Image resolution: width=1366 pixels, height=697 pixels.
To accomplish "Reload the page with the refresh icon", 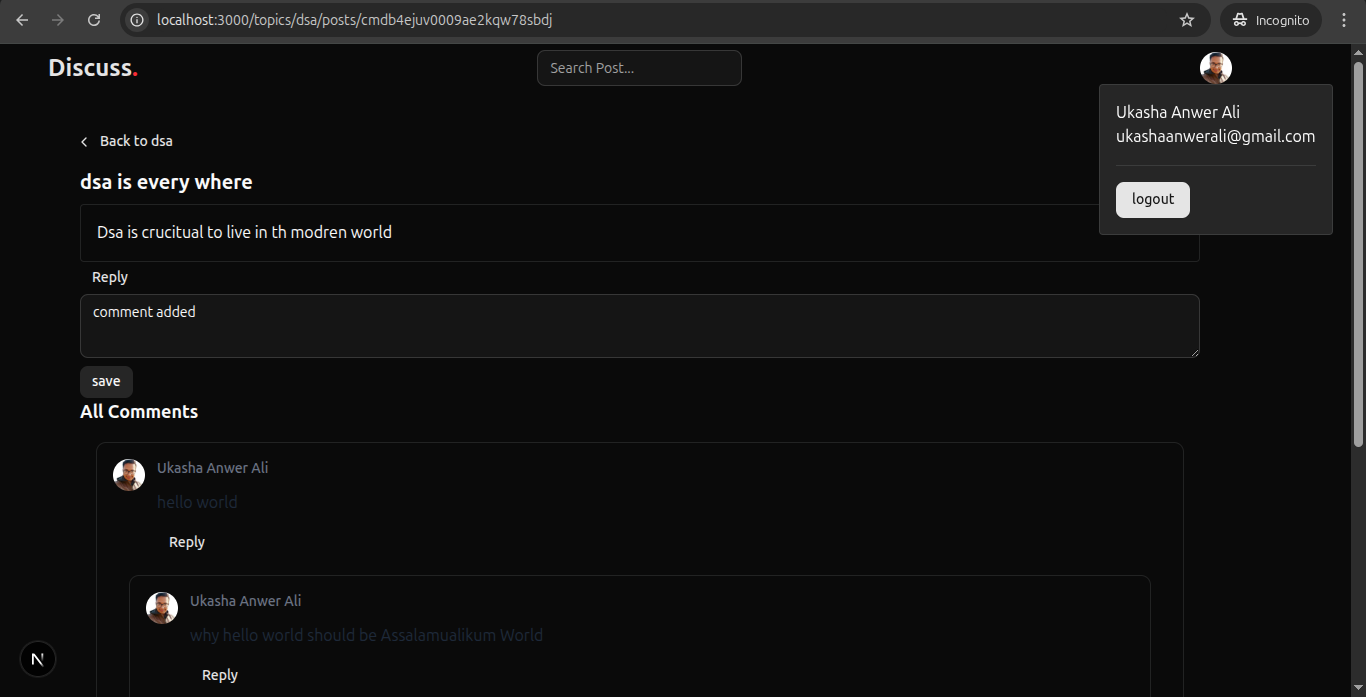I will pos(94,20).
